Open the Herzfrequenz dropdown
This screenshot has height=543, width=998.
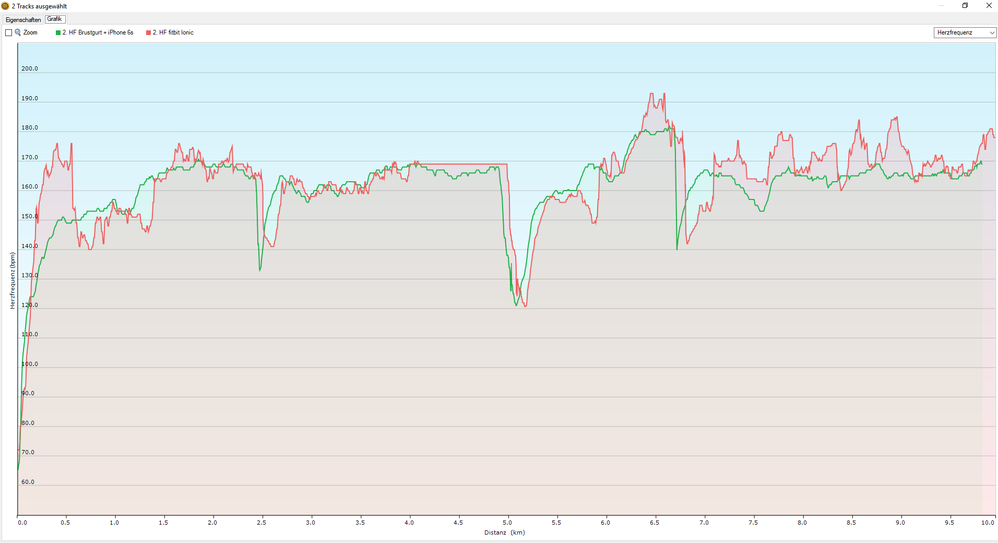964,33
